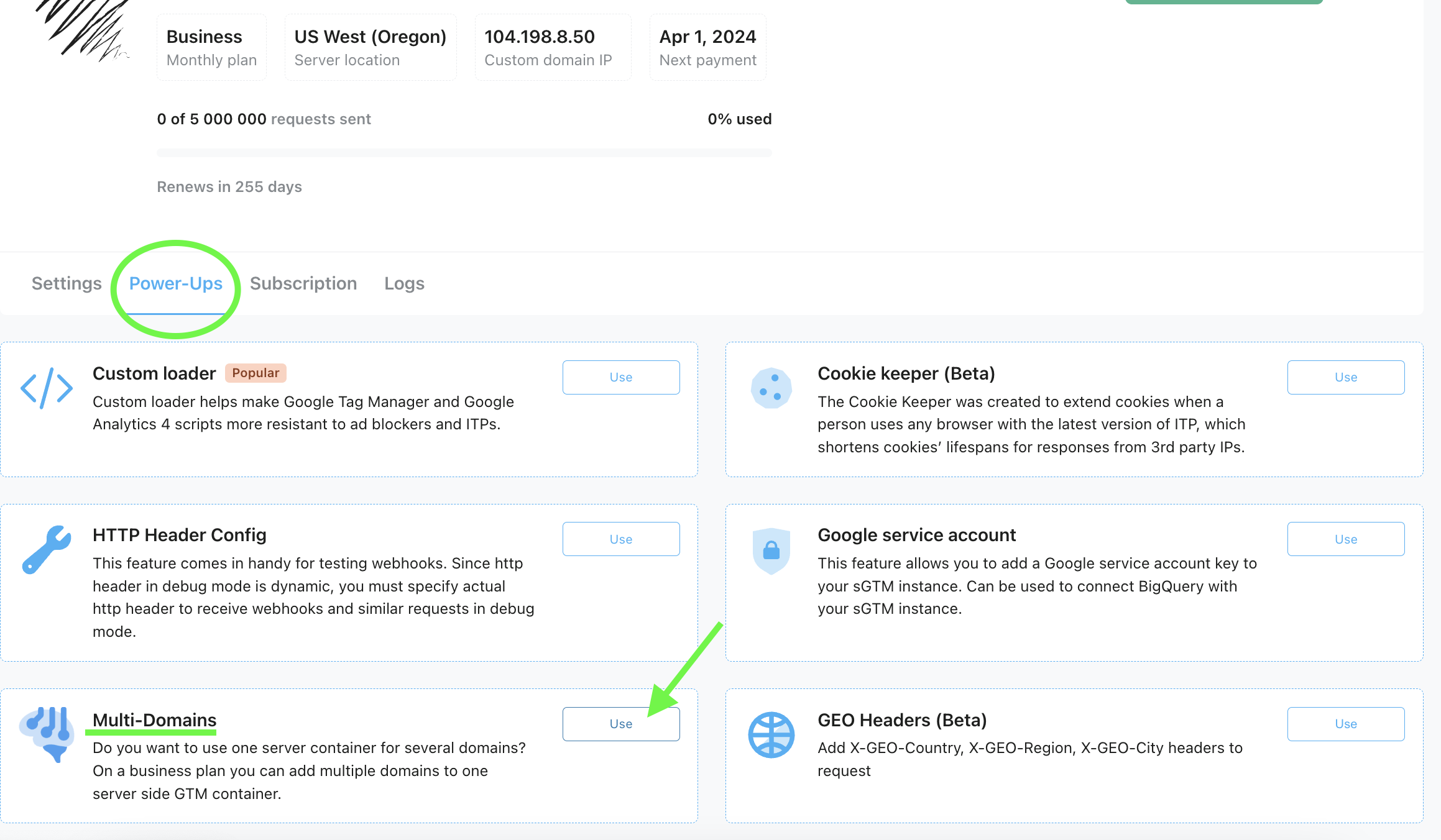Viewport: 1441px width, 840px height.
Task: Open the Logs tab
Action: (x=404, y=283)
